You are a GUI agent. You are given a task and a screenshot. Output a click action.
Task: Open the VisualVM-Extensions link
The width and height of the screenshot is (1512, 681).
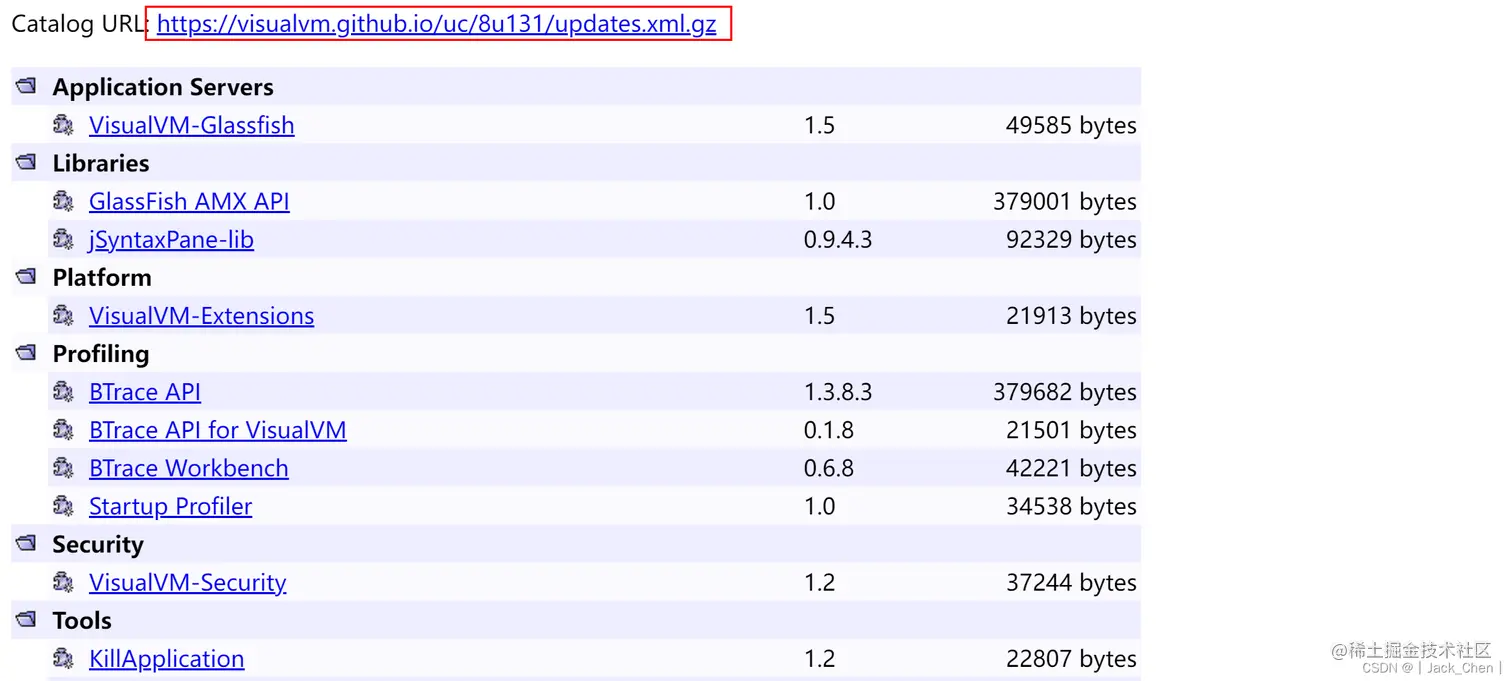click(x=201, y=316)
